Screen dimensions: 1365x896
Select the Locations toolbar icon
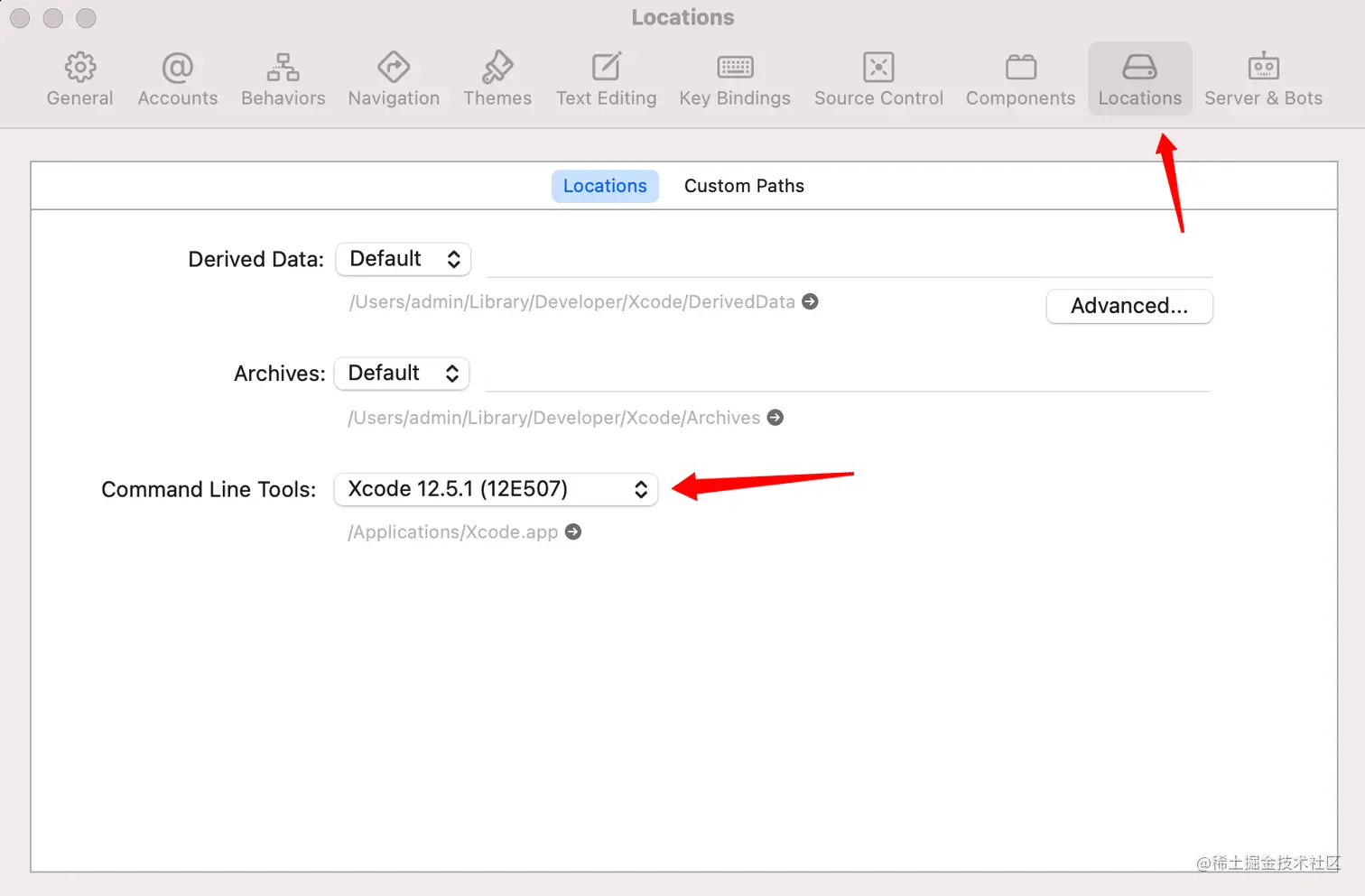pos(1139,79)
